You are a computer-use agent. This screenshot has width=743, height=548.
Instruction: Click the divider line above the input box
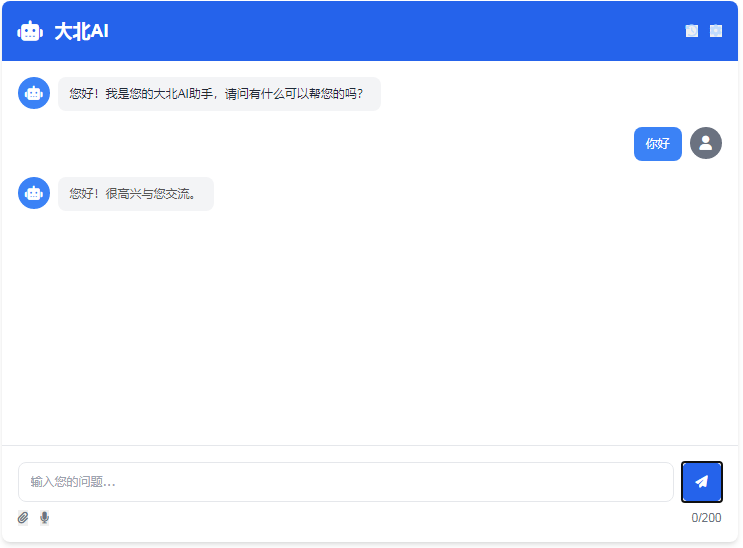(x=370, y=445)
